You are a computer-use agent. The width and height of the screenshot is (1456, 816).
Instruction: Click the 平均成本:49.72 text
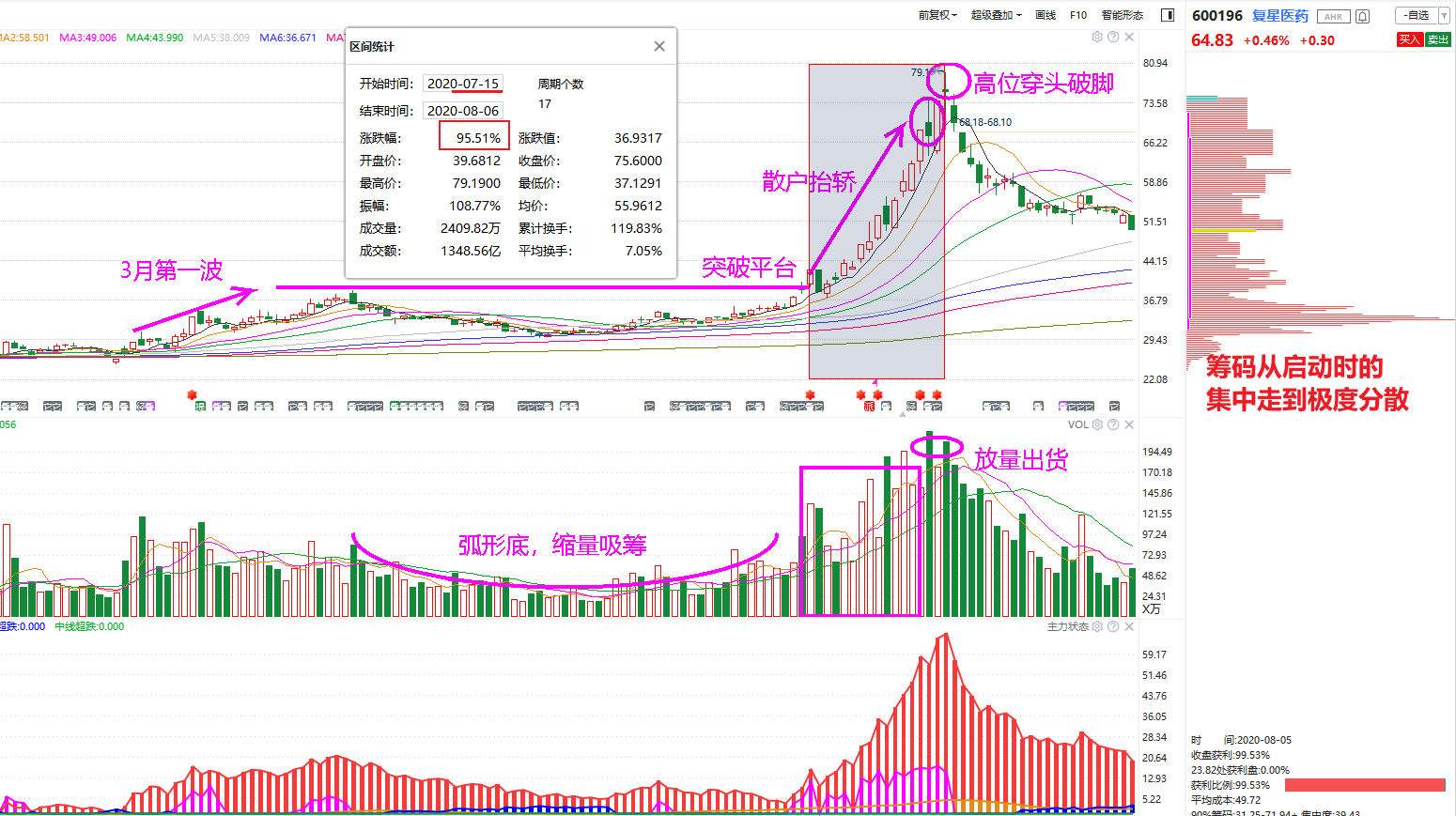point(1226,800)
